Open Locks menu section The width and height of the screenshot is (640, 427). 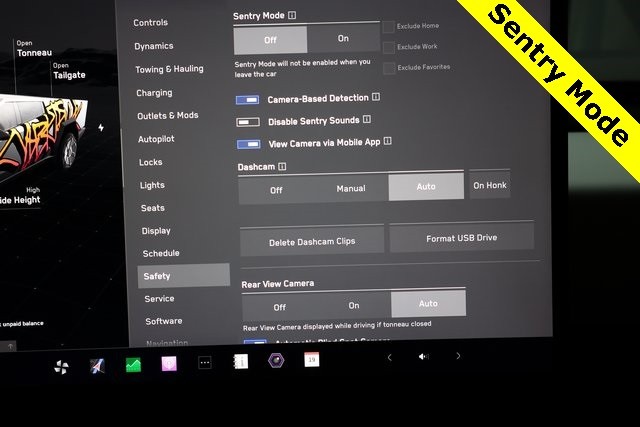coord(151,162)
